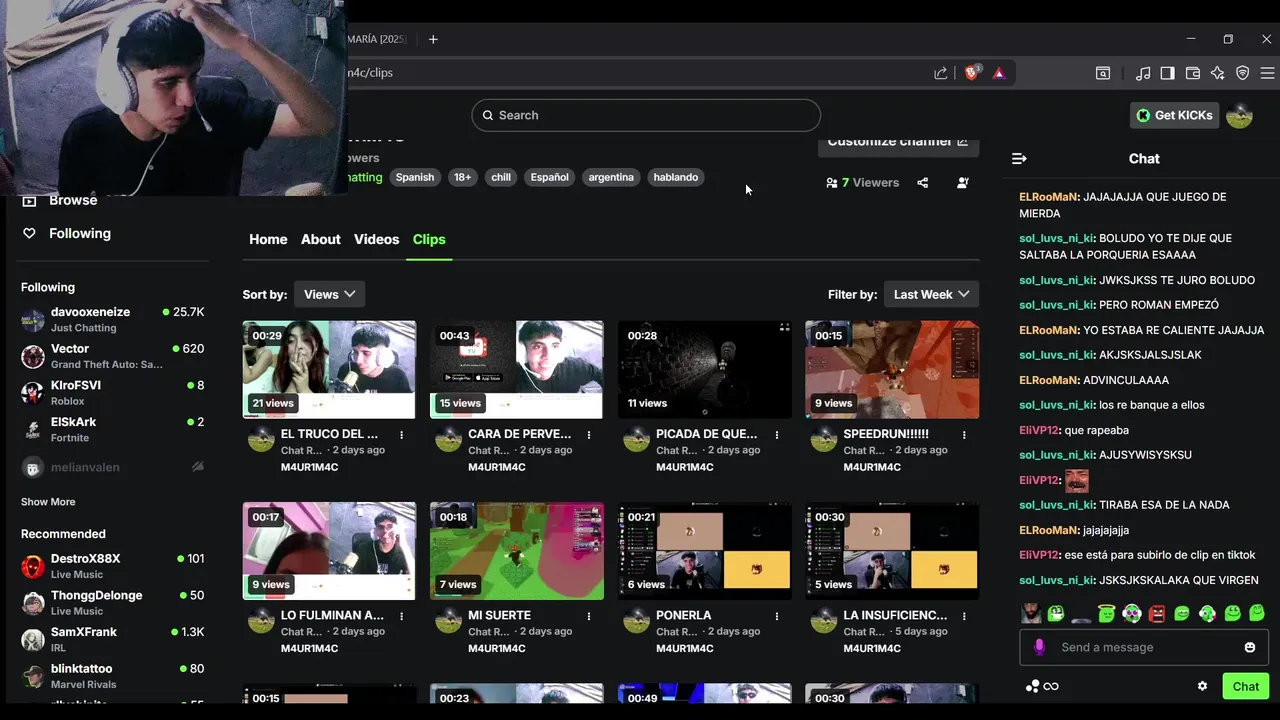Click the chill tag

[501, 177]
